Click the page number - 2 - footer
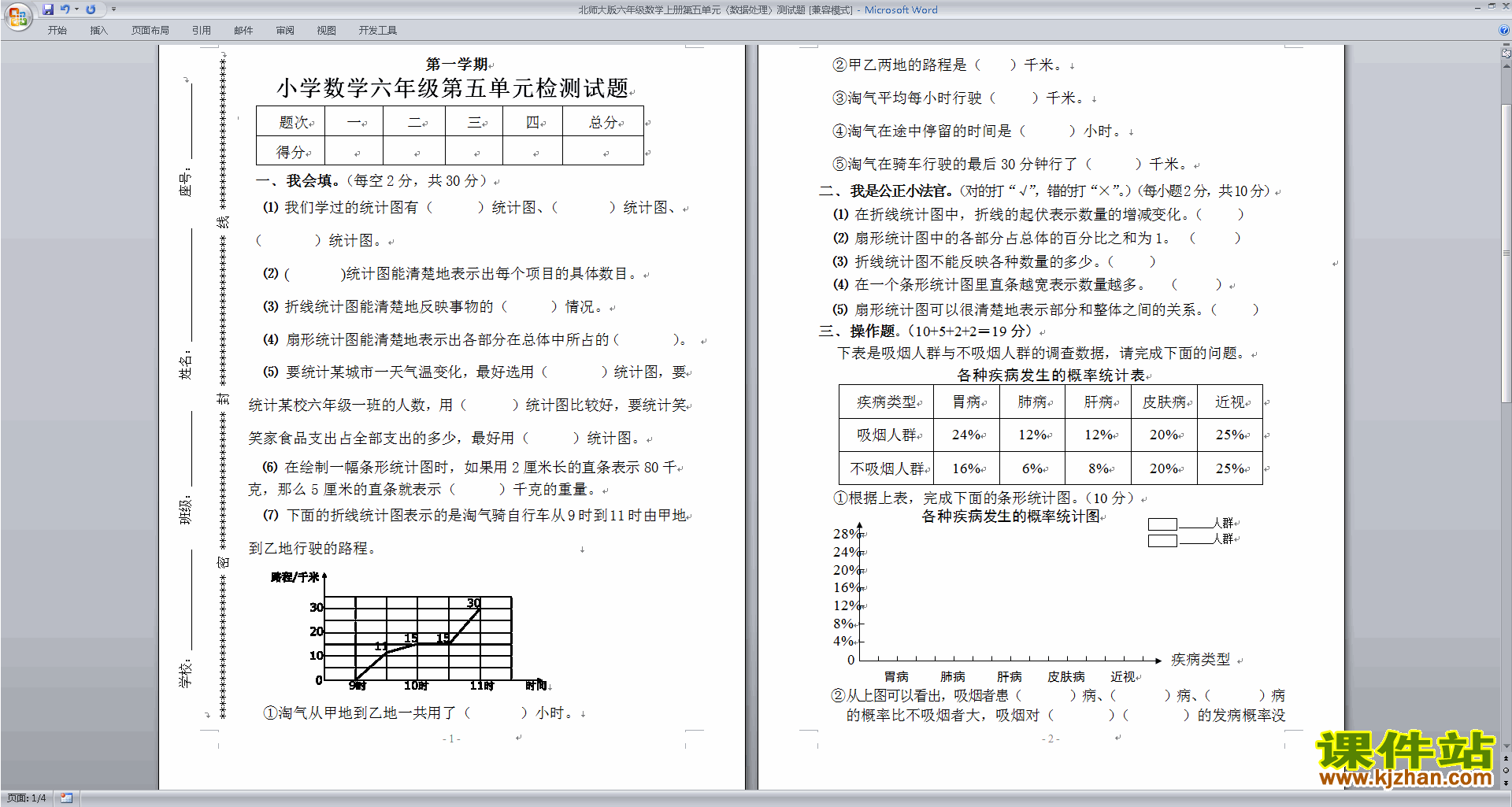This screenshot has width=1512, height=807. pos(1051,739)
